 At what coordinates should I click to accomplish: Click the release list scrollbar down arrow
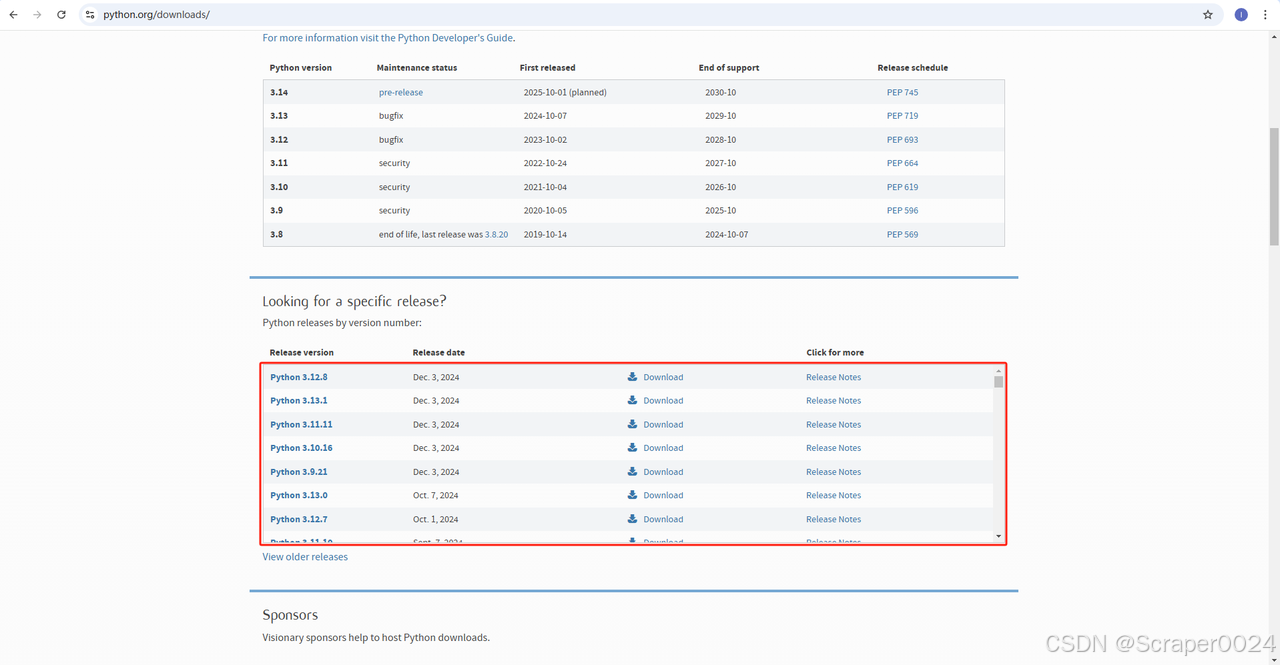tap(998, 537)
